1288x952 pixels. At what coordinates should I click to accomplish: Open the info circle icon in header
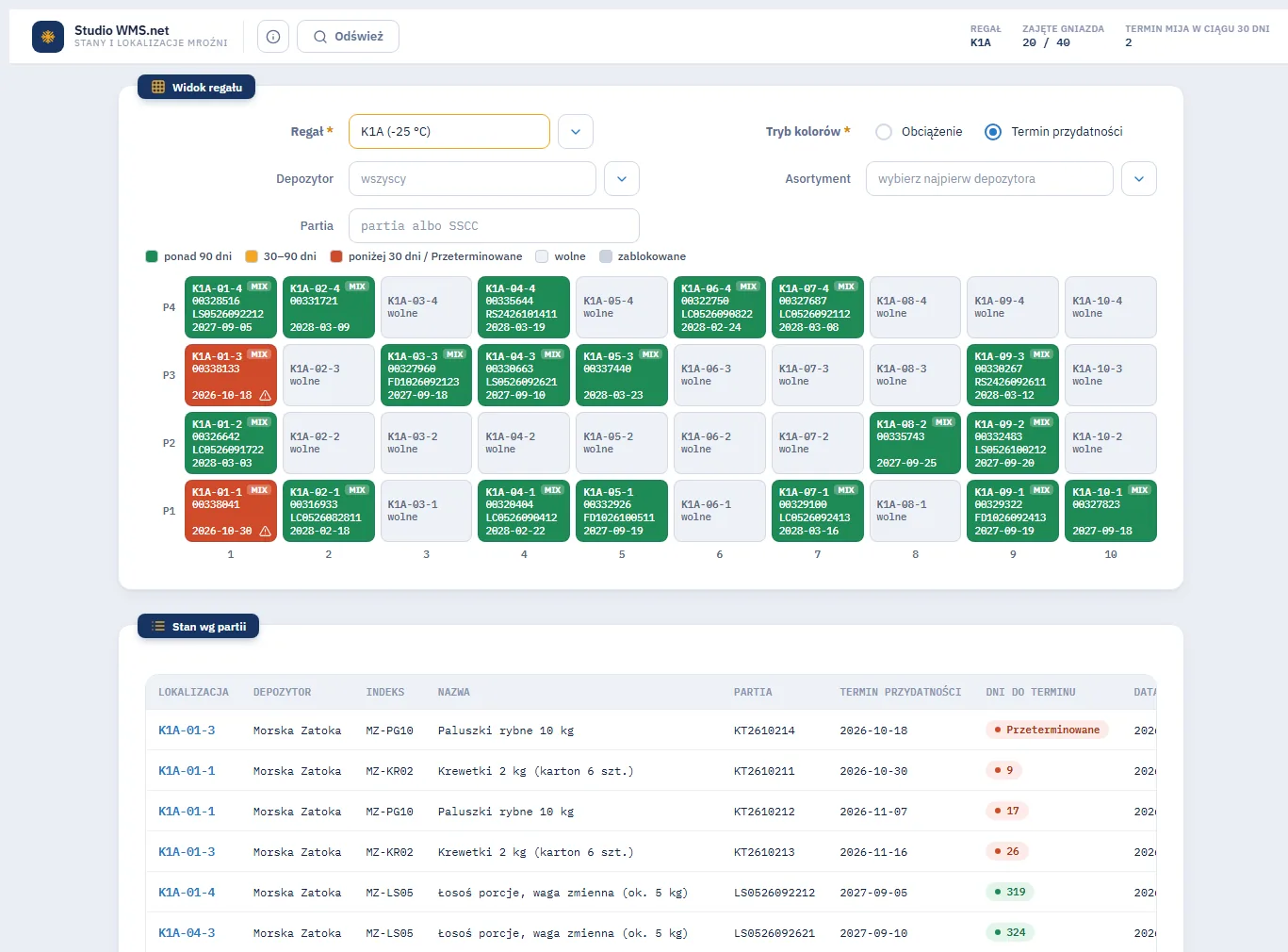(273, 37)
